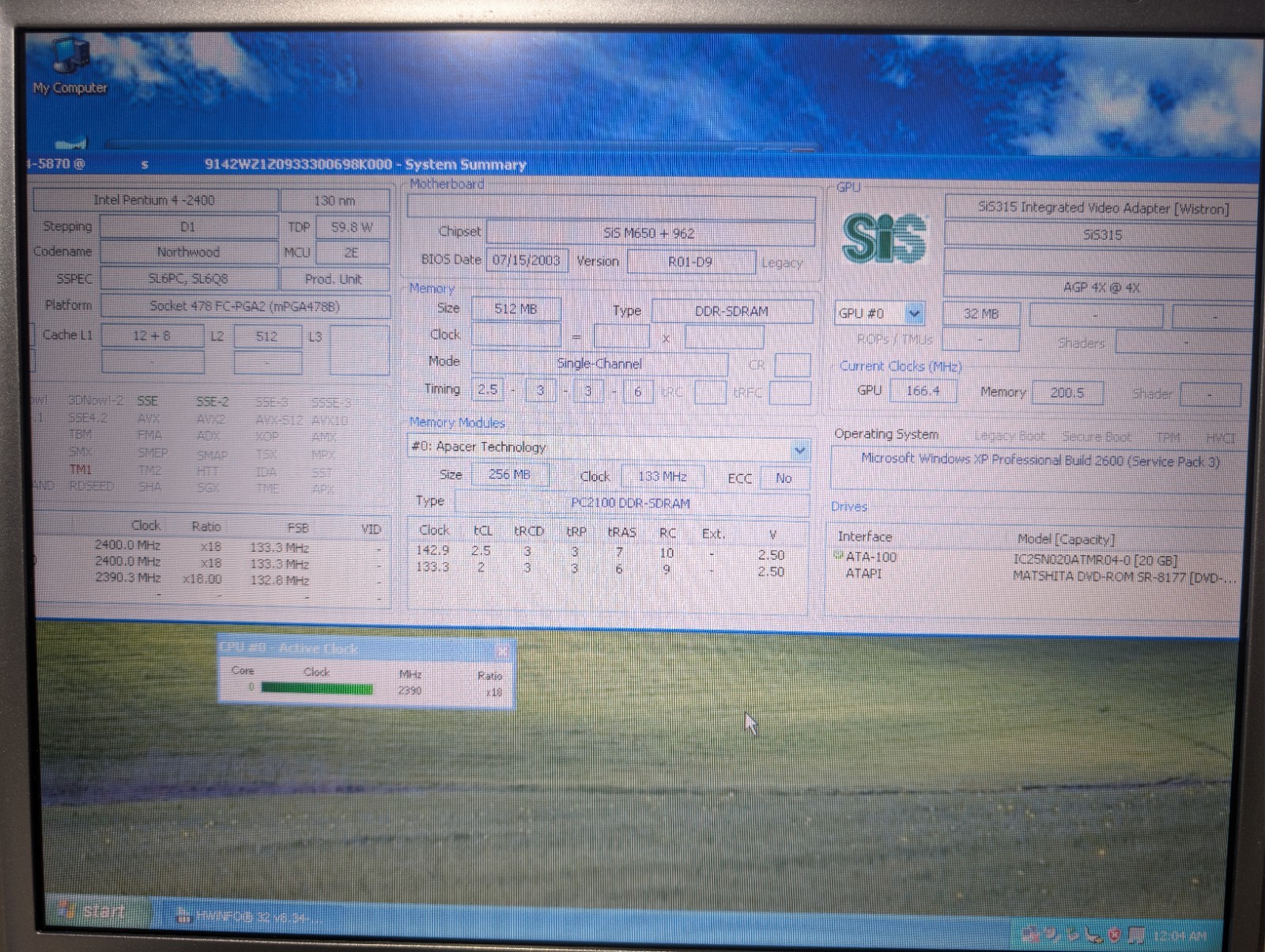Click the 'SSE-2' CPU feature label

pos(212,402)
